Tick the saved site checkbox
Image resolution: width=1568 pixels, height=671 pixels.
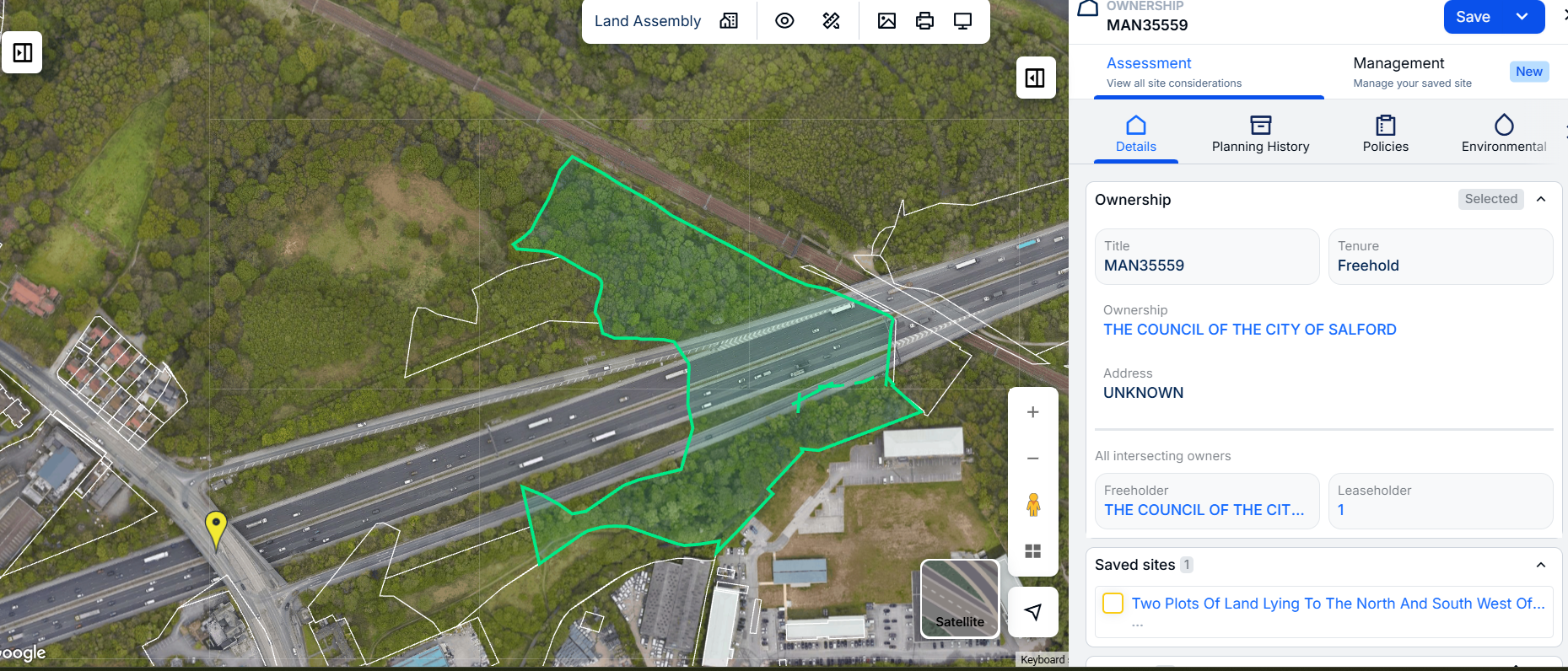click(x=1113, y=604)
